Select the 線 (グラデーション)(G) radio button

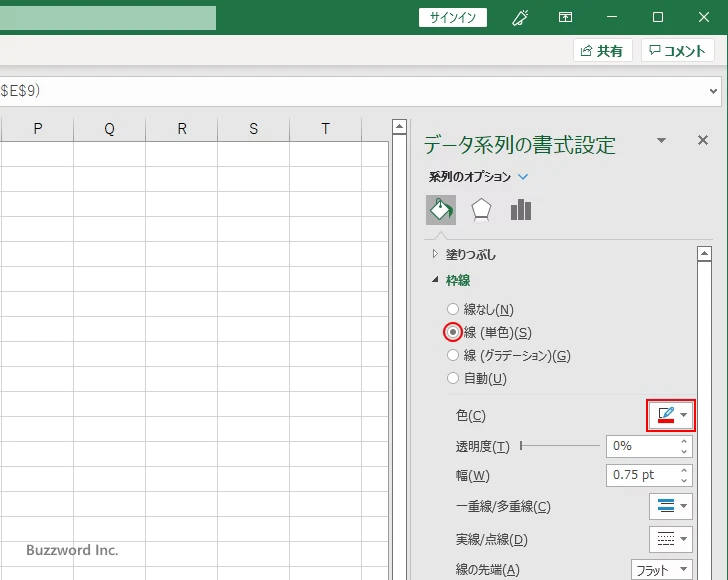pos(453,355)
